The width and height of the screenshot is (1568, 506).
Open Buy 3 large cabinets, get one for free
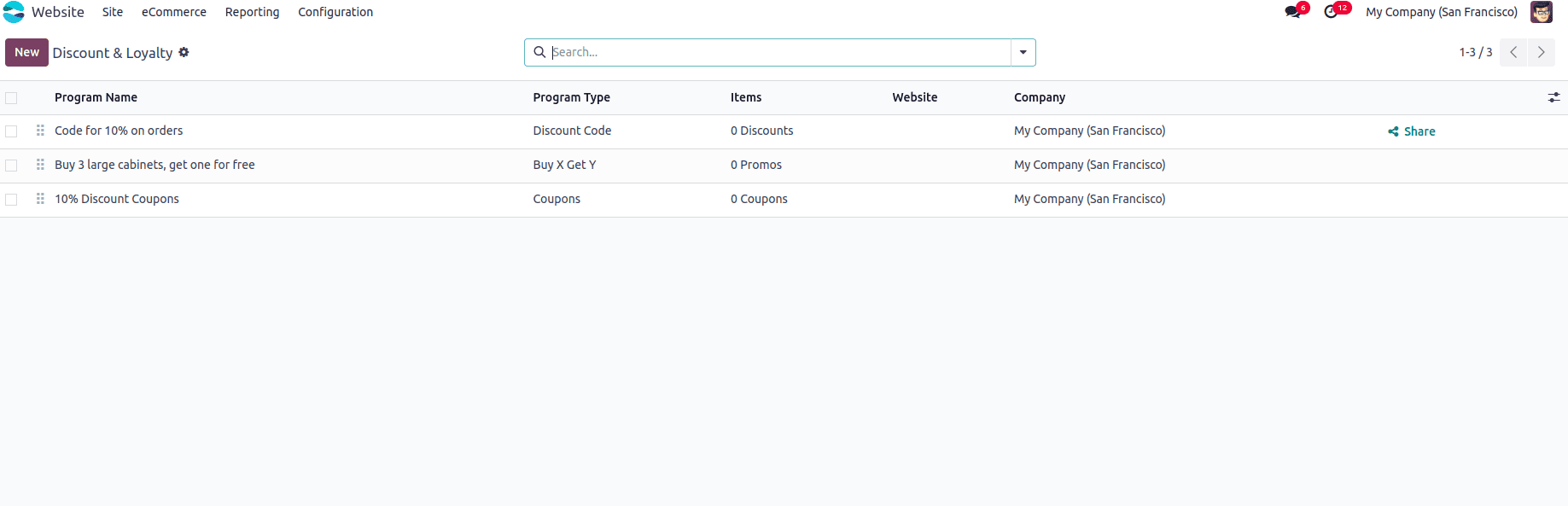[x=154, y=165]
